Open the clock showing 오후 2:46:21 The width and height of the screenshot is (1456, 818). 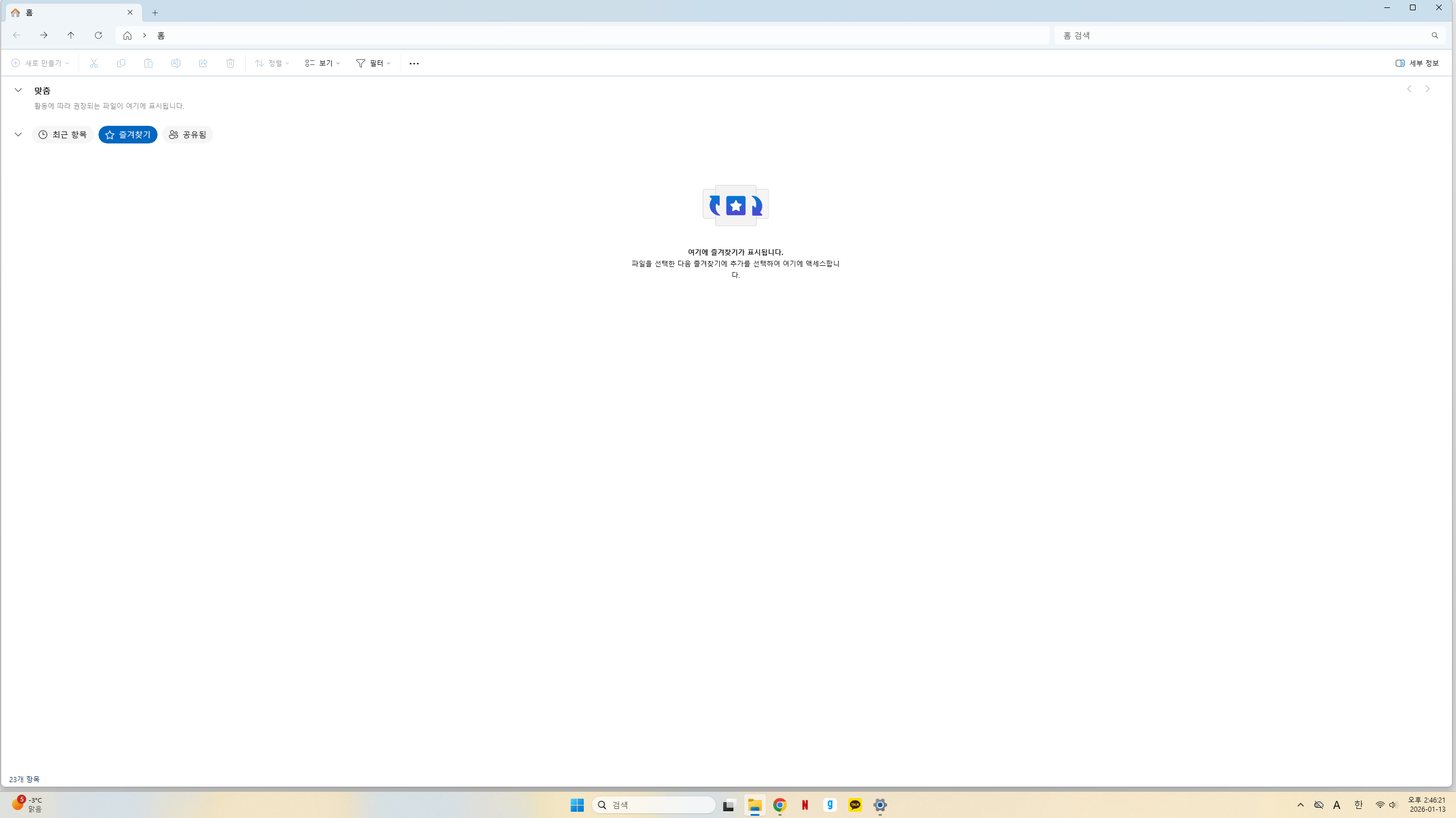coord(1427,805)
